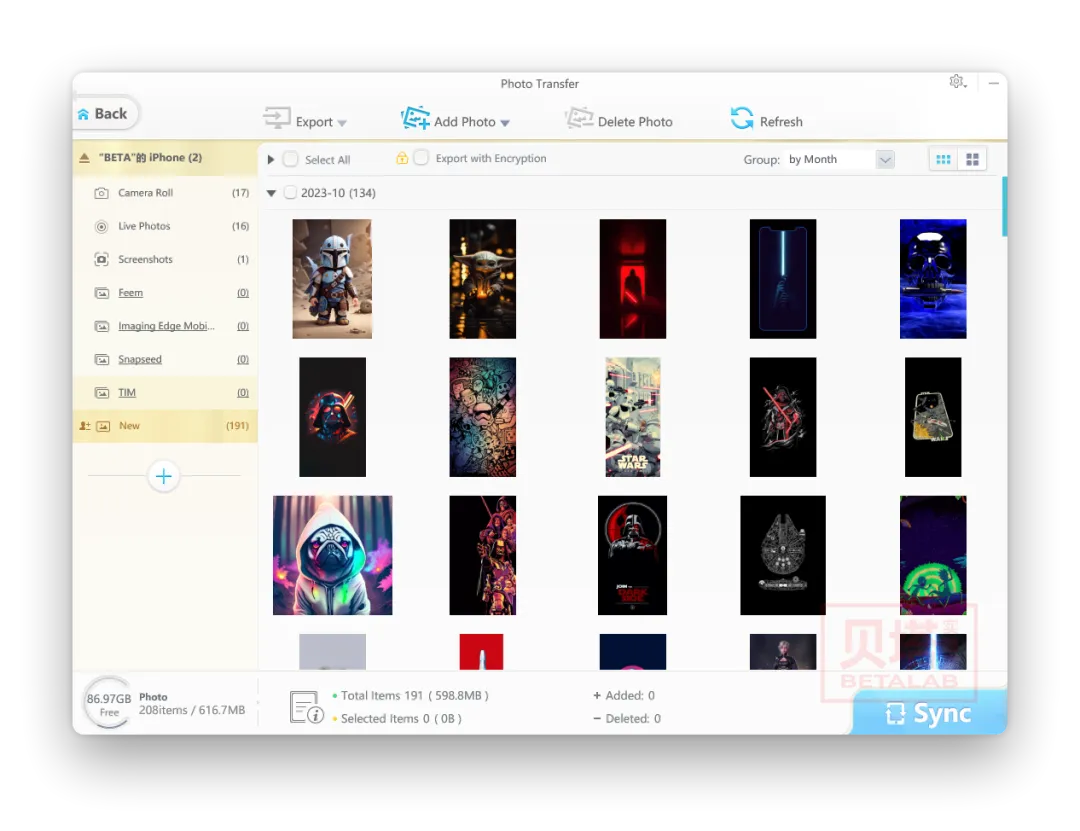Select the "BETA"的 iPhone (2) device header
Viewport: 1080px width, 831px height.
click(165, 158)
